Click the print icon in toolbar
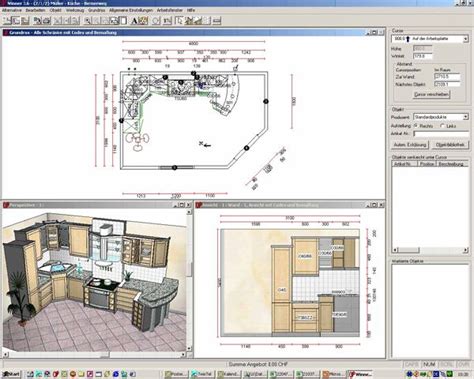The image size is (474, 379). coord(47,21)
